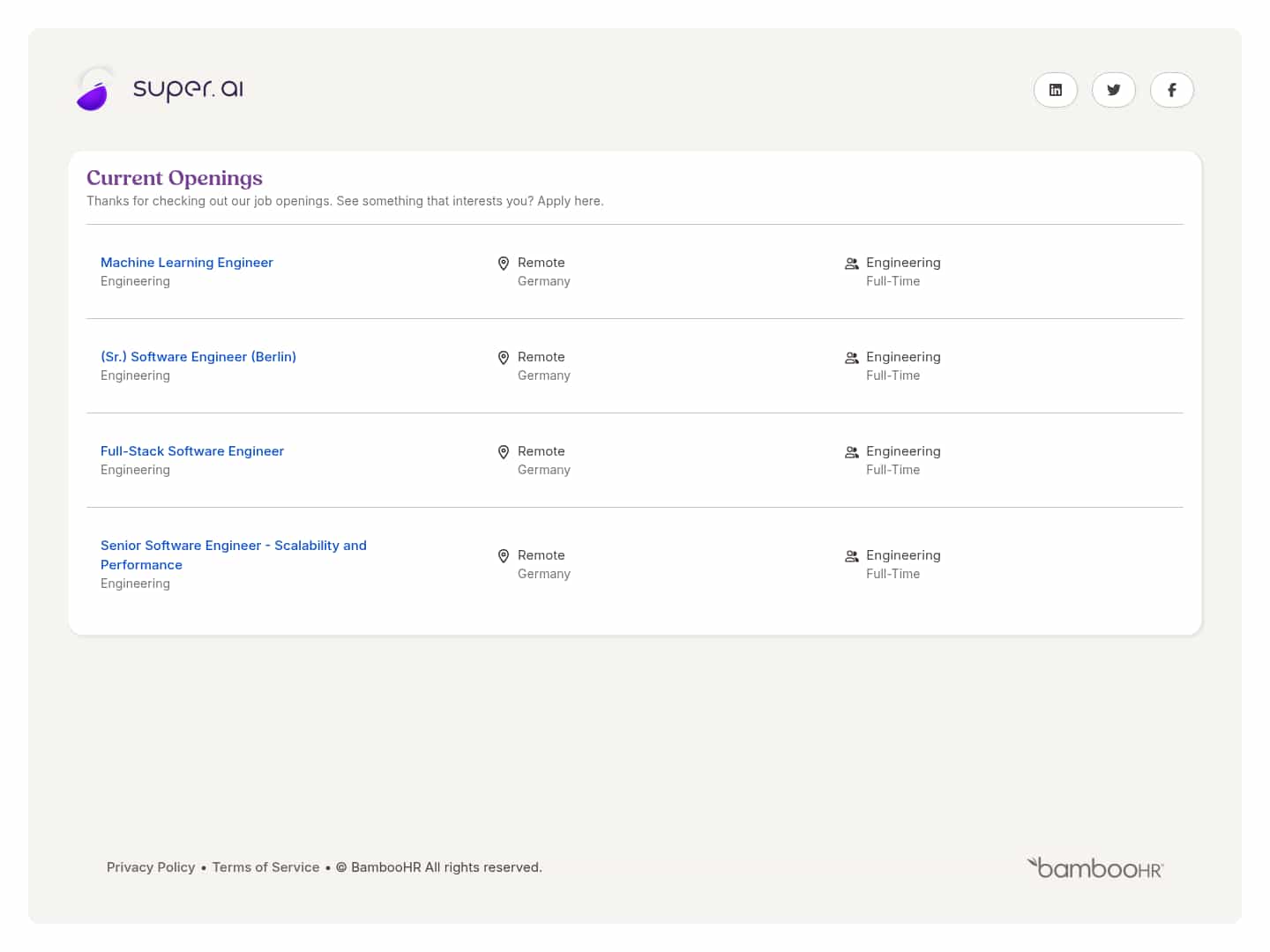
Task: Open Senior Software Engineer - Scalability and Performance
Action: pyautogui.click(x=234, y=555)
